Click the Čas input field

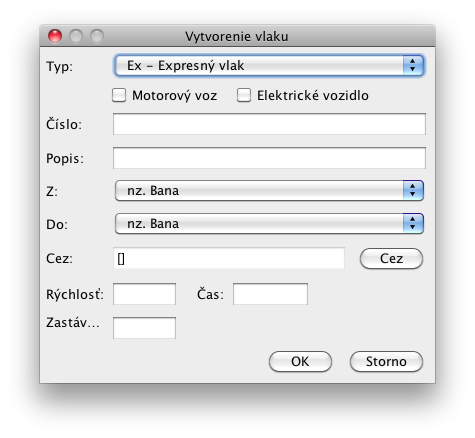pos(270,294)
